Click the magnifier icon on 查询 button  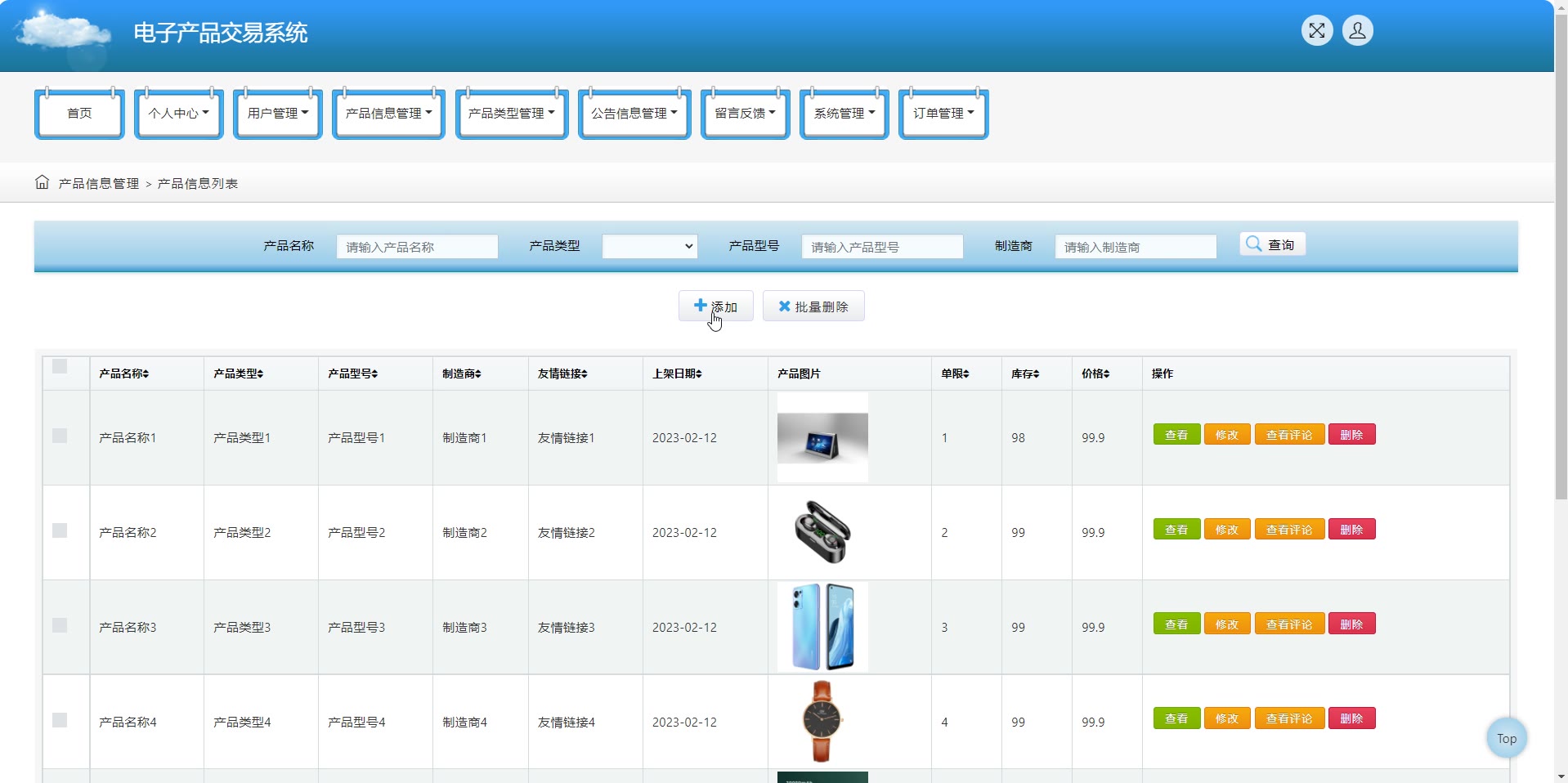click(x=1254, y=244)
